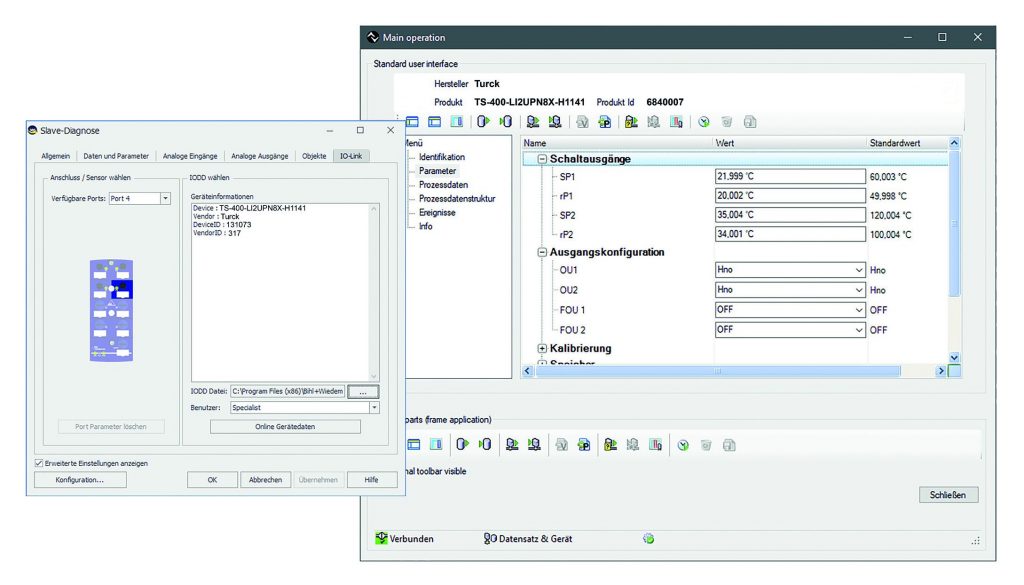Viewport: 1024px width, 585px height.
Task: Click the clock icon in the frame application toolbar
Action: [683, 445]
